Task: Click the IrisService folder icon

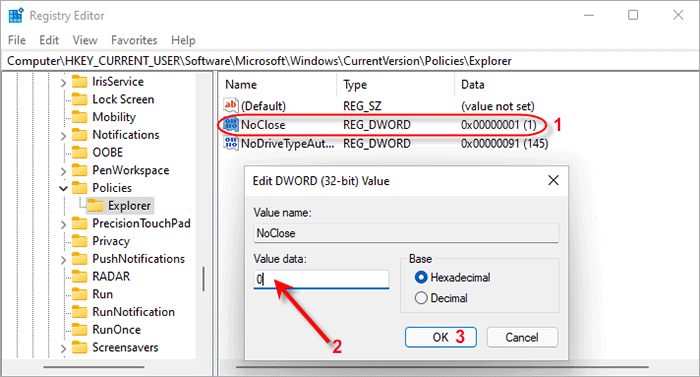Action: (79, 82)
